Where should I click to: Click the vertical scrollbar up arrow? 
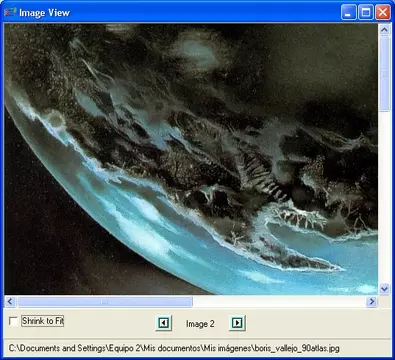384,30
